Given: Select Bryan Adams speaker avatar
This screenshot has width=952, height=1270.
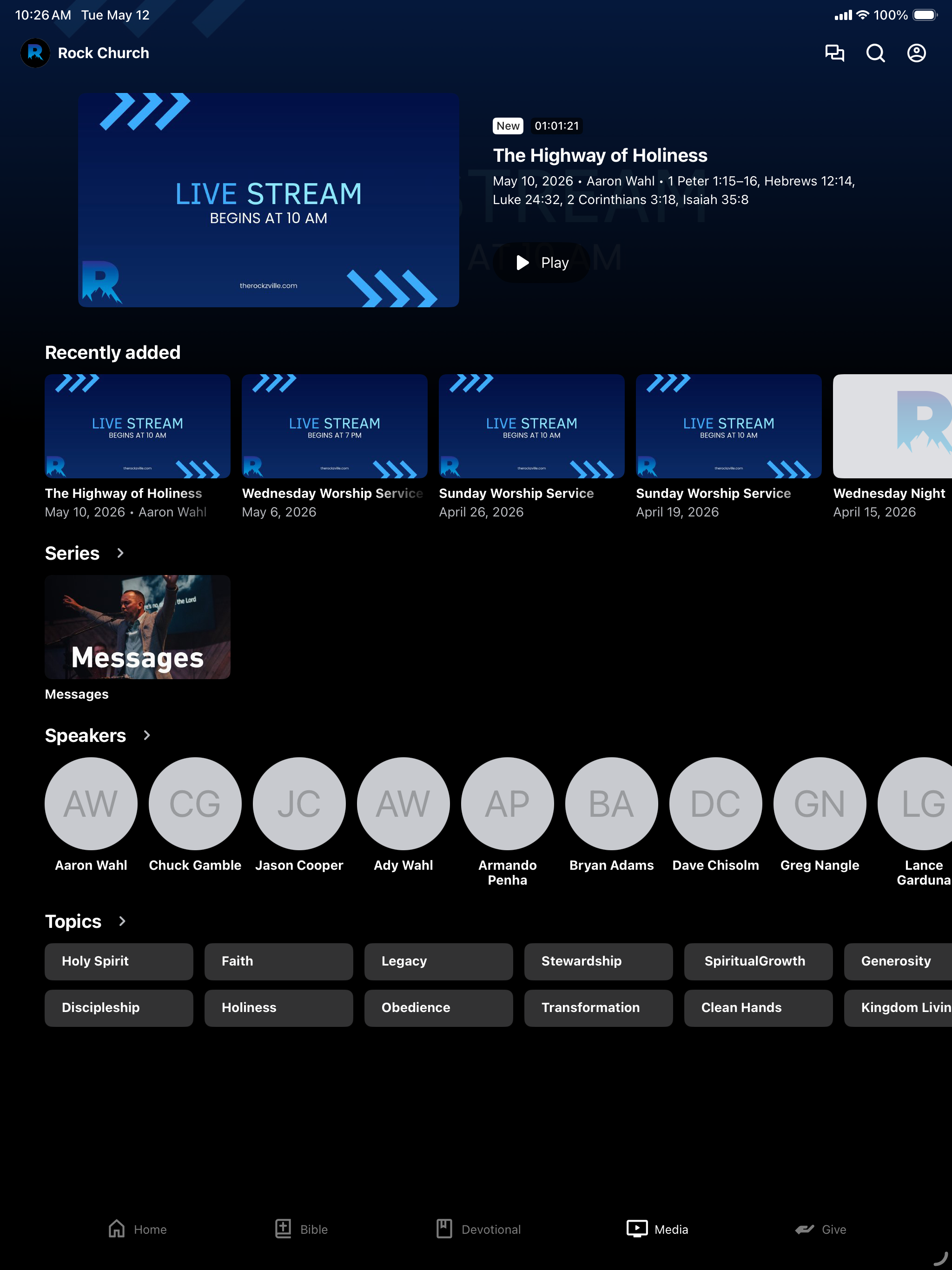Looking at the screenshot, I should tap(612, 803).
